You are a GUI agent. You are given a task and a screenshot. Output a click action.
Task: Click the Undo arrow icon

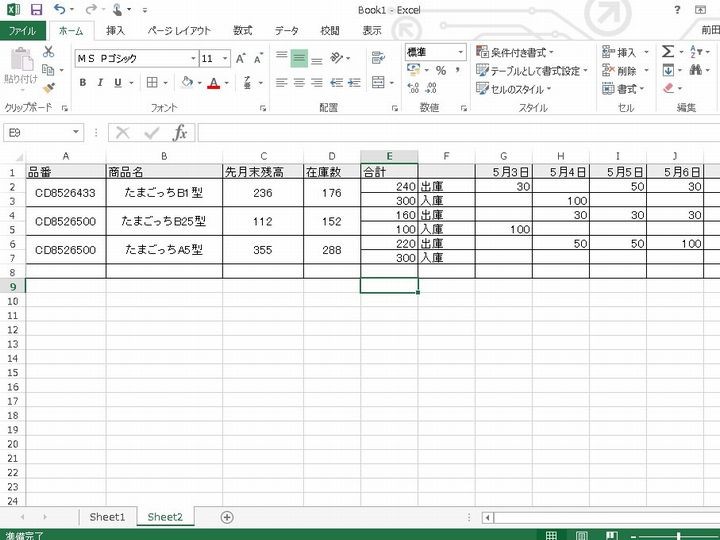(x=60, y=10)
